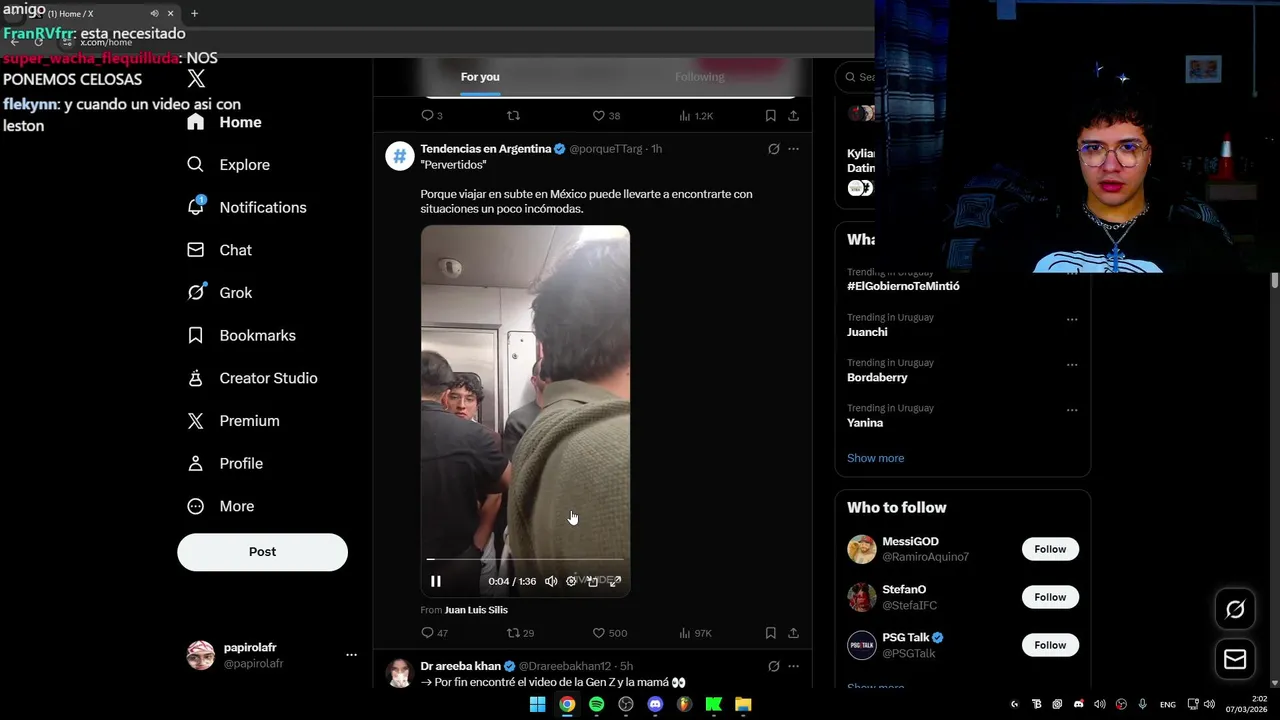Open Grok actions on Tendencias post
This screenshot has width=1280, height=720.
773,149
